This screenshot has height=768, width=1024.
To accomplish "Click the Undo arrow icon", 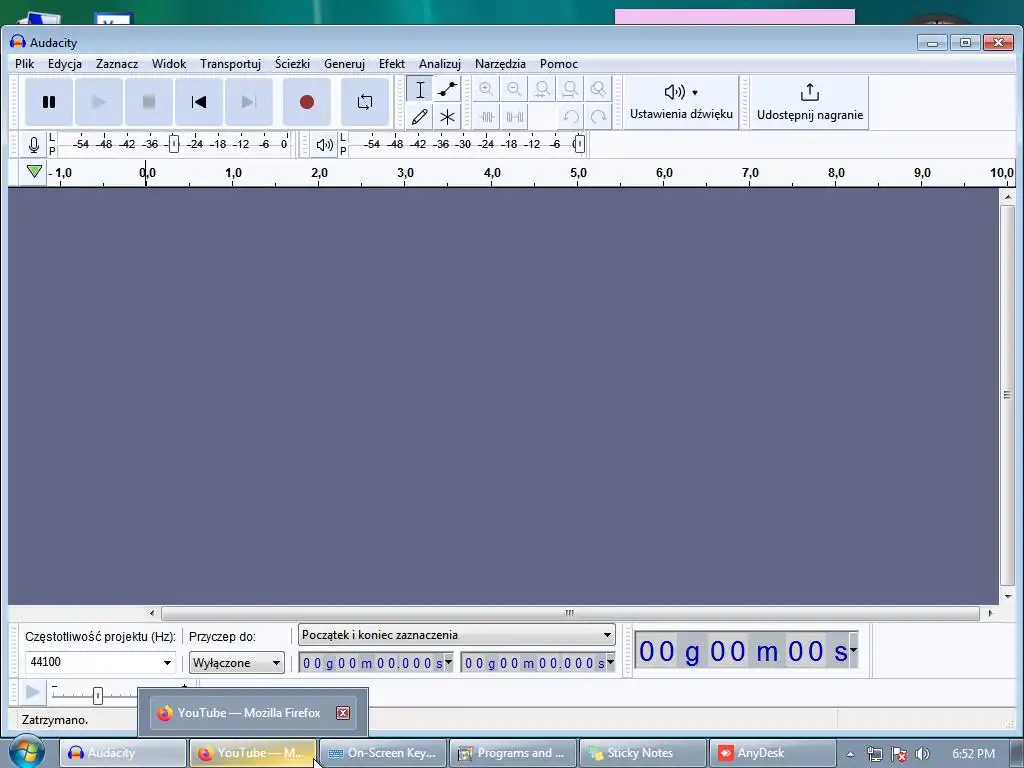I will (x=570, y=117).
